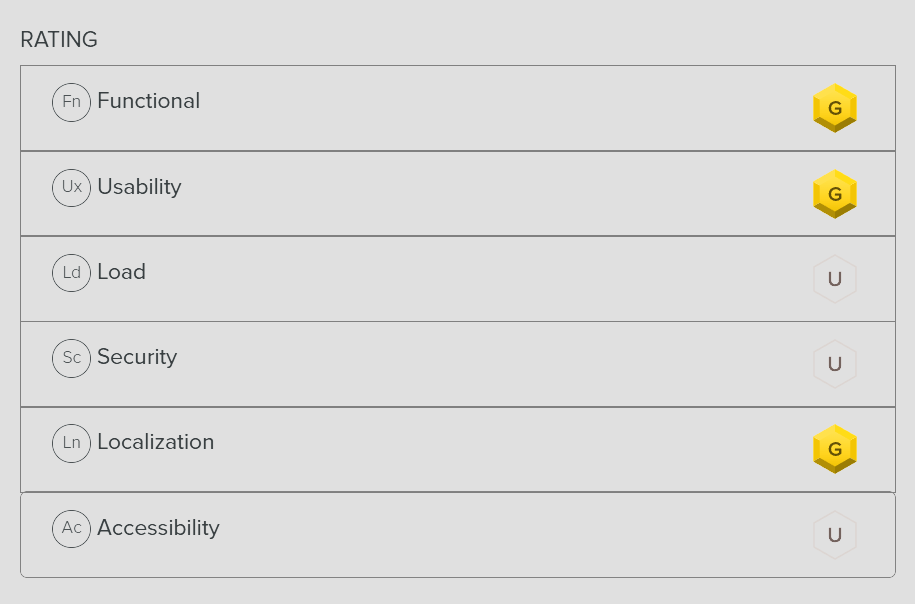Image resolution: width=915 pixels, height=604 pixels.
Task: Click the Ac circle icon beside Accessibility
Action: pos(71,528)
